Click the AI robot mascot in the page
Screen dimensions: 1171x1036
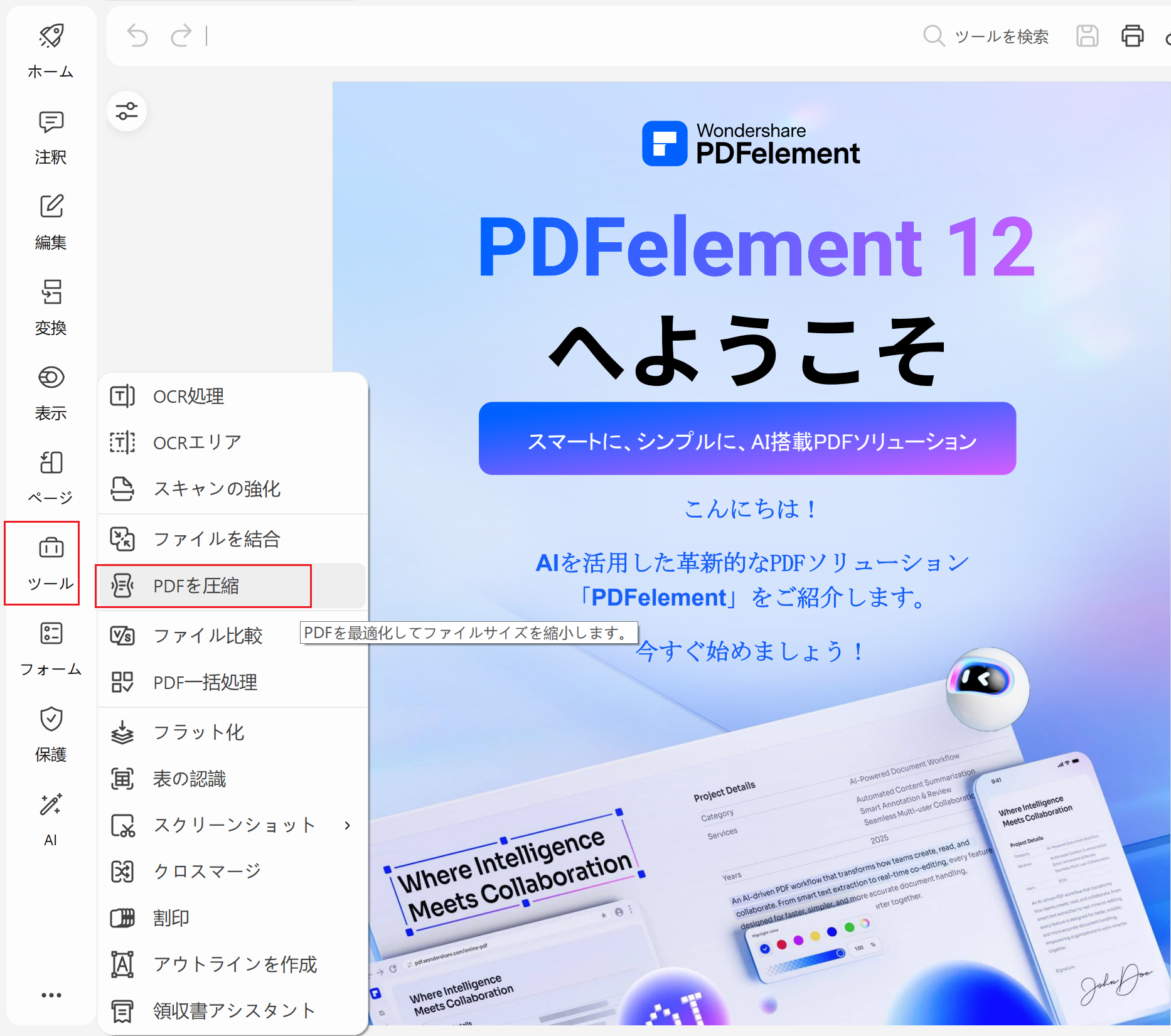(x=987, y=689)
